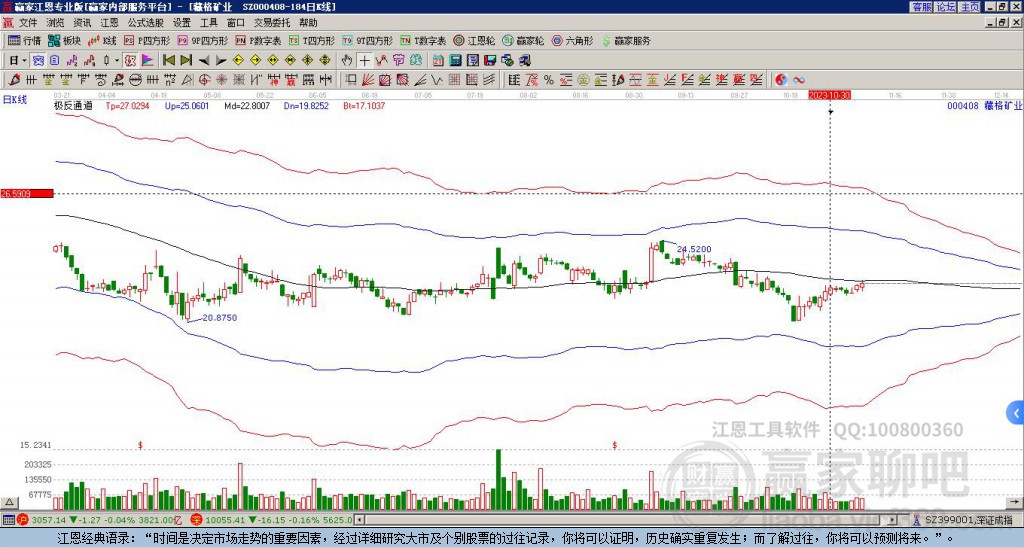Open the 交易委托 menu
This screenshot has width=1024, height=548.
(272, 23)
